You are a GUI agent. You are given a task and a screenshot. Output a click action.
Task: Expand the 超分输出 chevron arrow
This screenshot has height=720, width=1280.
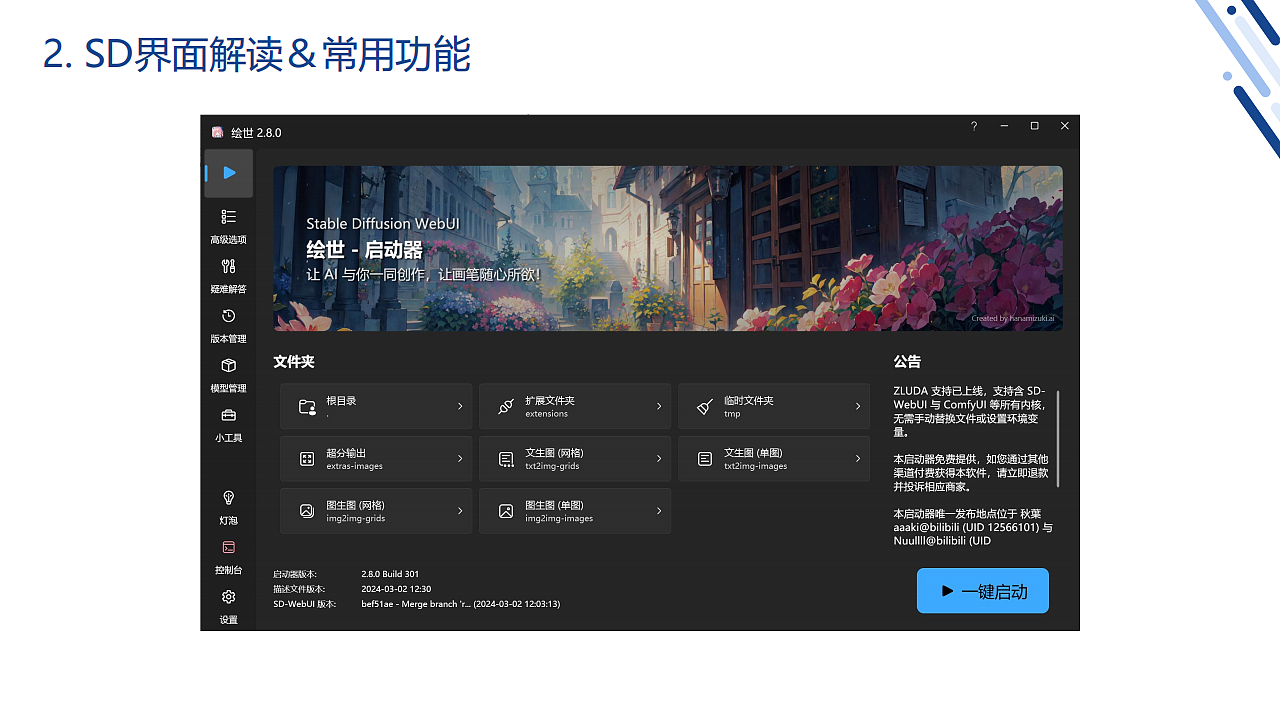click(x=460, y=458)
